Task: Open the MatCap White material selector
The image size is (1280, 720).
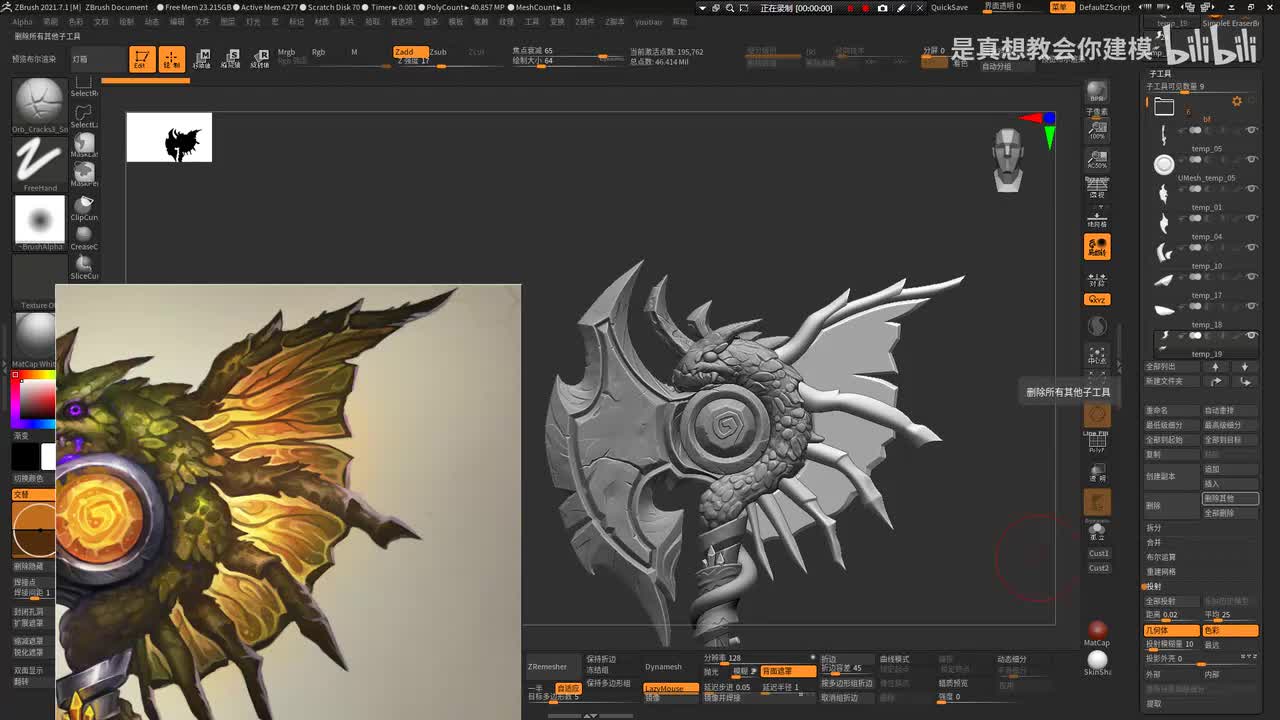Action: click(36, 338)
